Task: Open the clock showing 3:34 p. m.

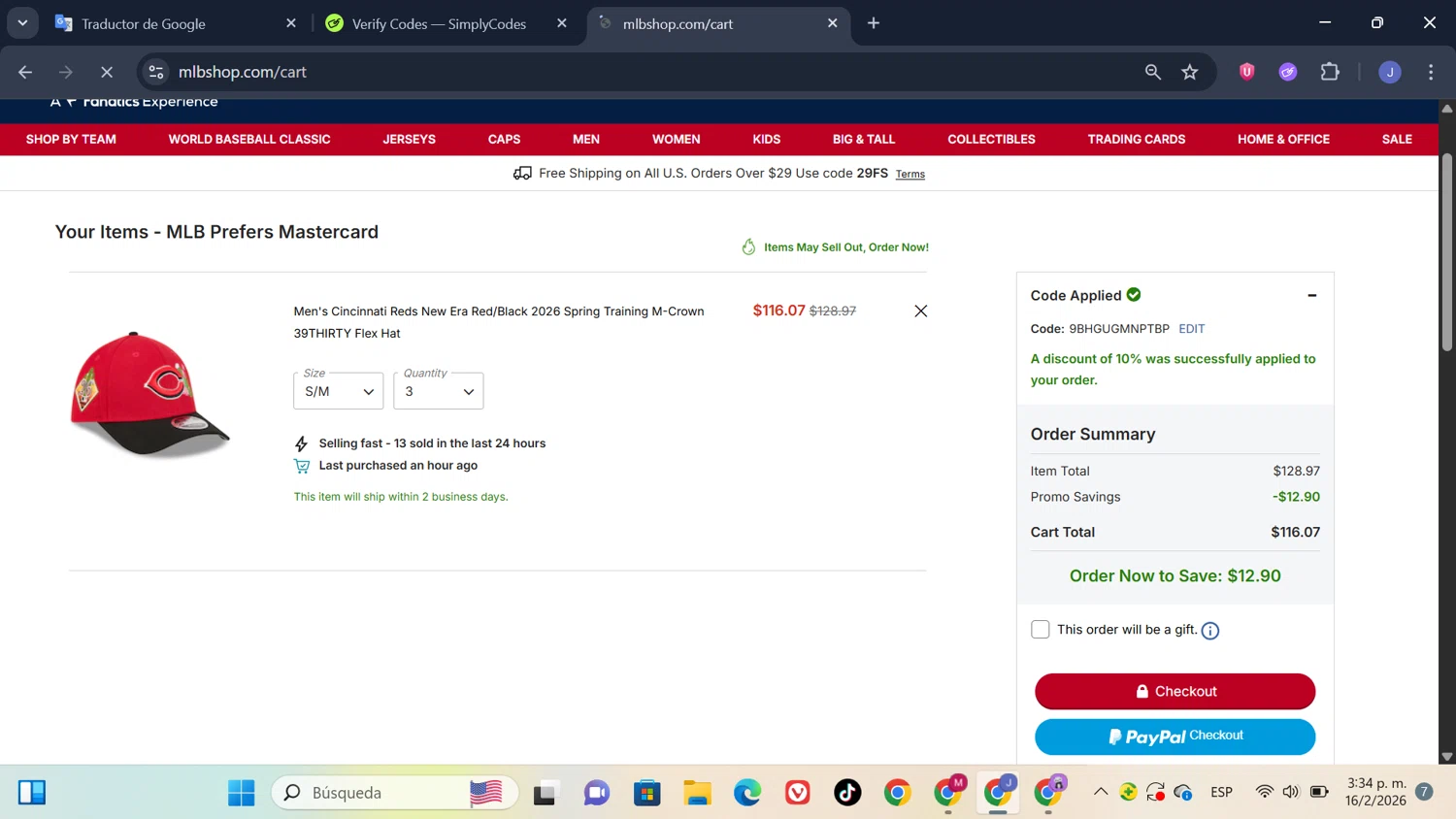Action: coord(1375,792)
